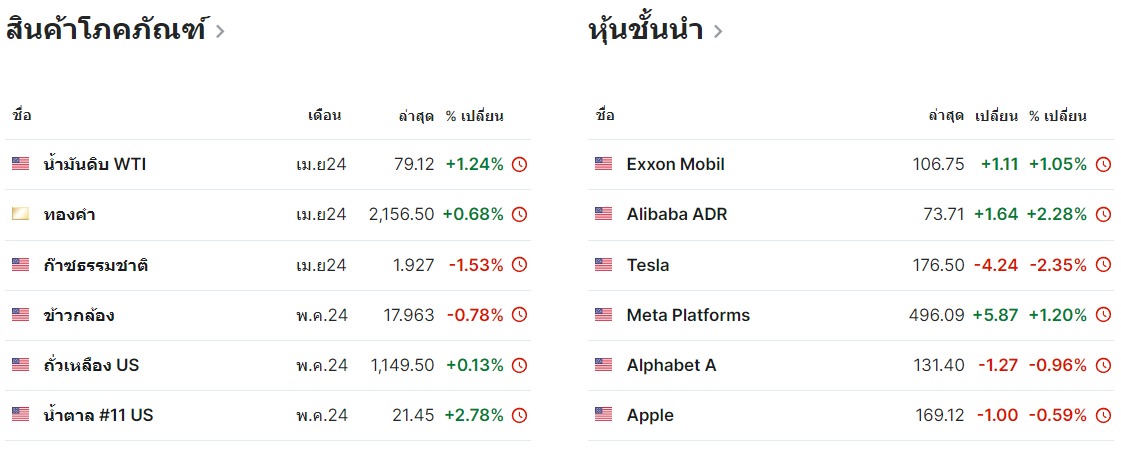Click the clock icon in ก๊าซธรรมชาติ row
This screenshot has width=1121, height=450.
point(519,265)
